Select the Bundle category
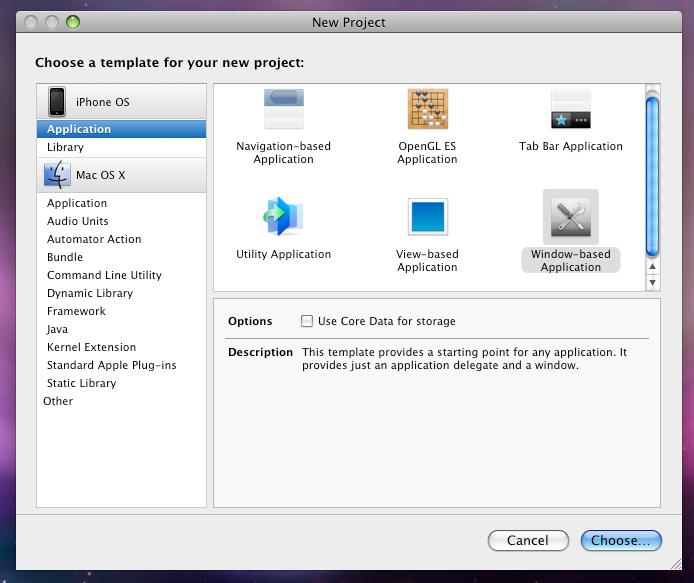The width and height of the screenshot is (694, 583). click(121, 257)
